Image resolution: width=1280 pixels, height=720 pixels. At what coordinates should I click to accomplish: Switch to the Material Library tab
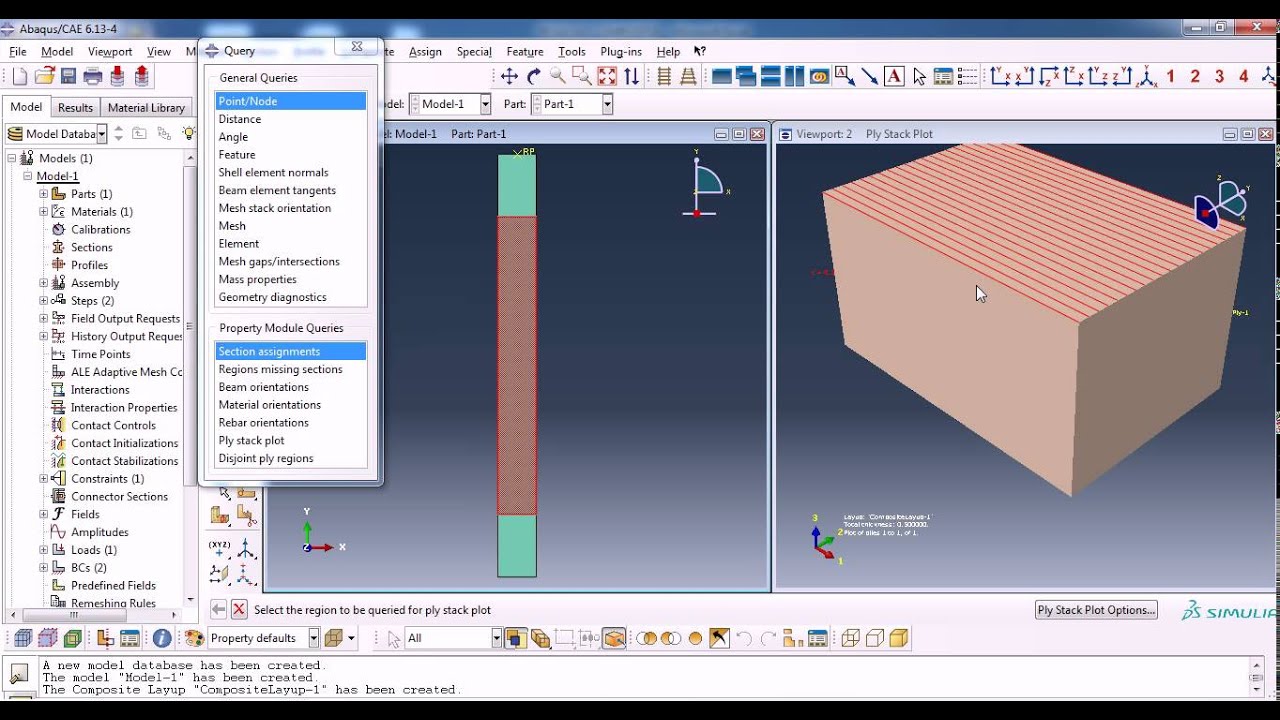pos(146,107)
